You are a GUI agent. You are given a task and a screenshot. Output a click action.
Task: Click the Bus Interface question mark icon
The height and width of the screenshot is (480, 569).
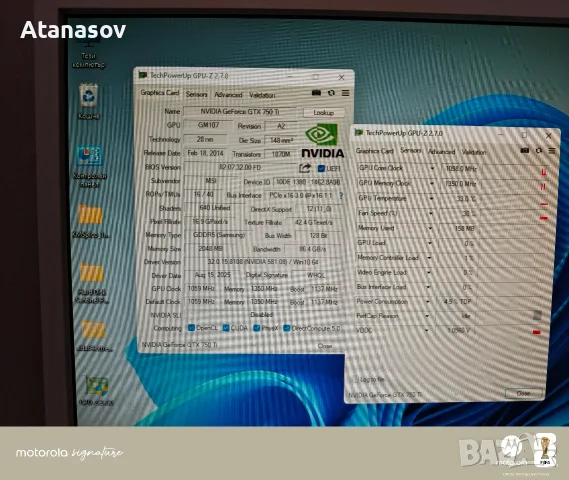(341, 196)
